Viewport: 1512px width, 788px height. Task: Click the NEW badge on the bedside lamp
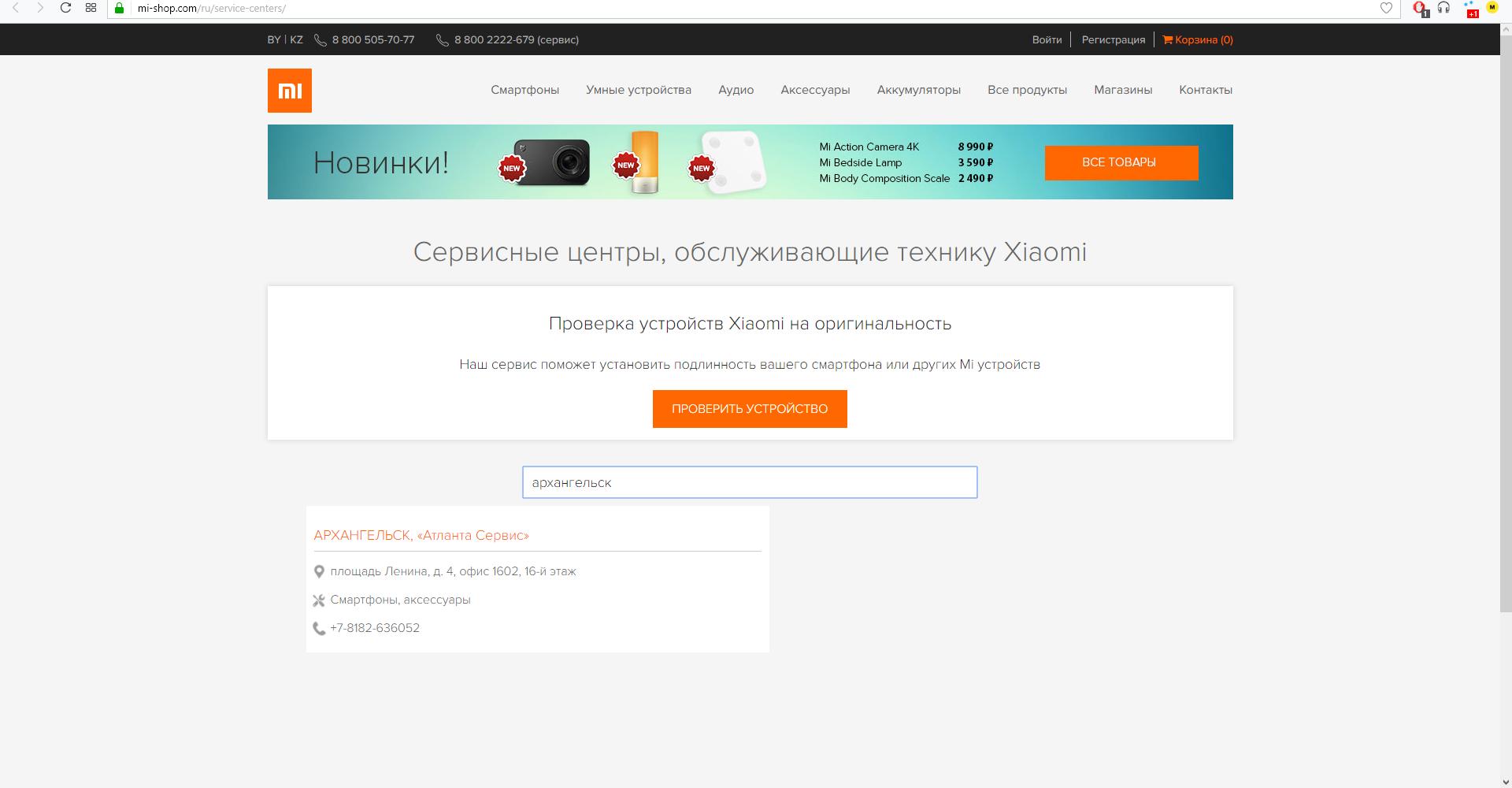626,165
